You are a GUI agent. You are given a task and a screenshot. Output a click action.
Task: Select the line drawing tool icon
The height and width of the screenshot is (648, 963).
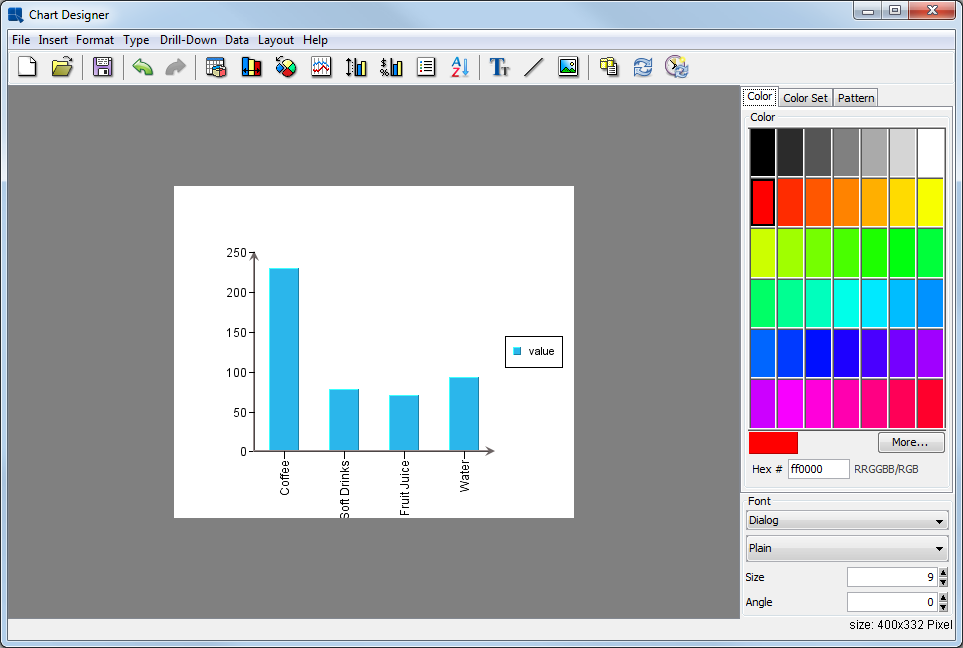[x=534, y=66]
